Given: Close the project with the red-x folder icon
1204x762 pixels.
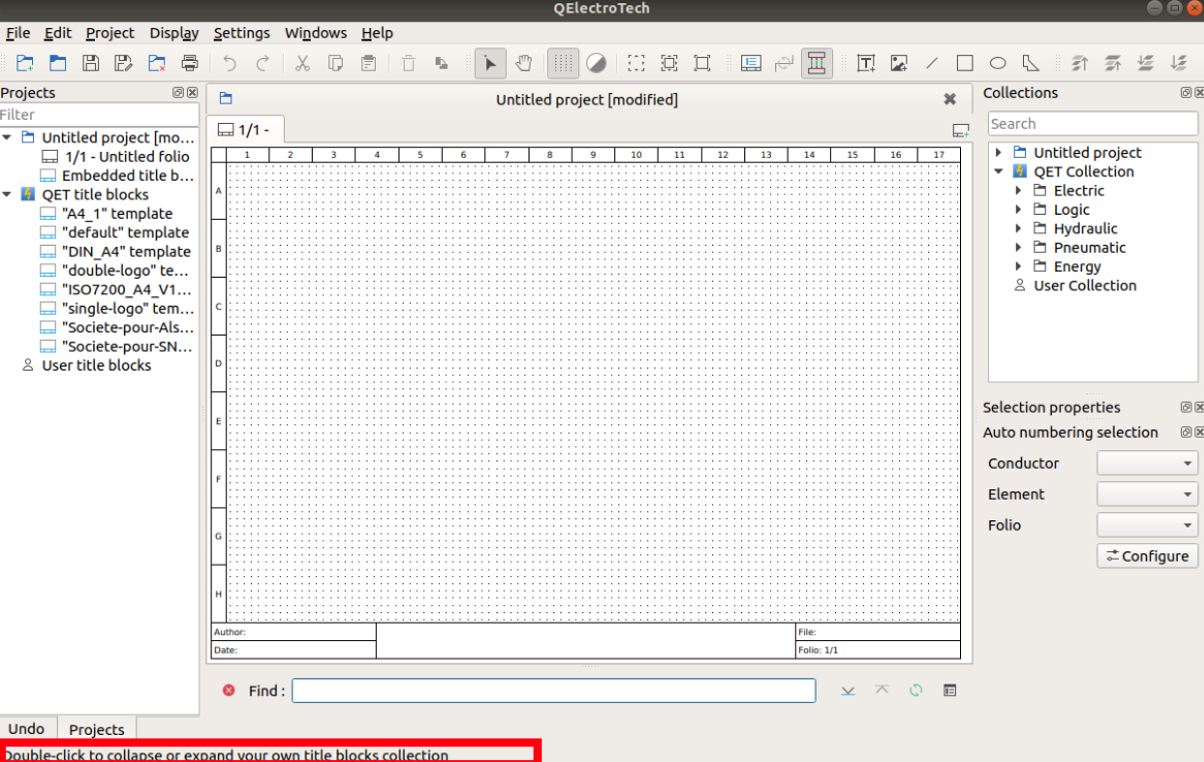Looking at the screenshot, I should tap(157, 63).
